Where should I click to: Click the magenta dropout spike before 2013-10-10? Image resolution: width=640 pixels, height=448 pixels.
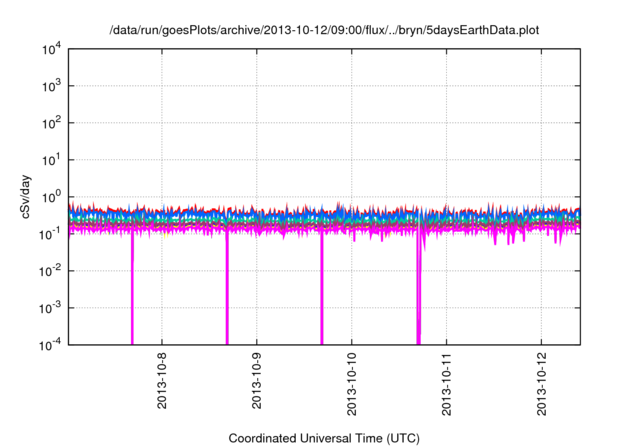point(322,288)
